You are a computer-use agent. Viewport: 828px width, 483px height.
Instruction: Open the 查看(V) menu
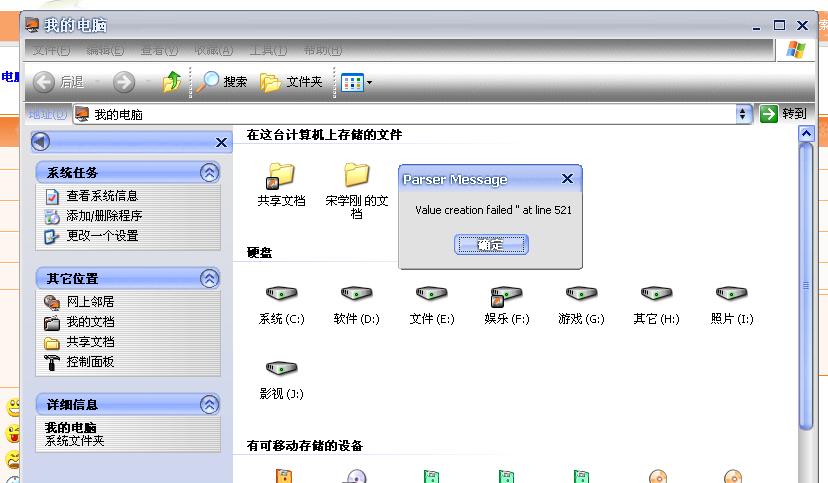pos(159,50)
